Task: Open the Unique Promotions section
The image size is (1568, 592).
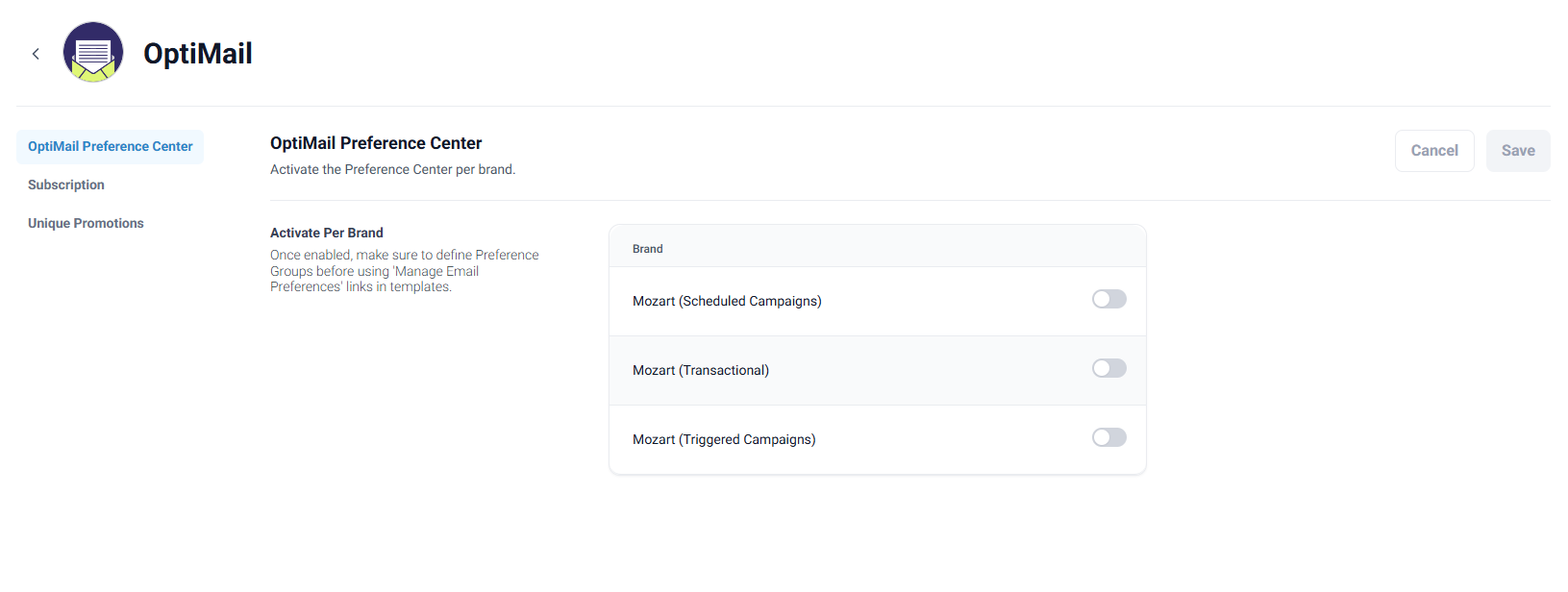Action: pyautogui.click(x=86, y=223)
